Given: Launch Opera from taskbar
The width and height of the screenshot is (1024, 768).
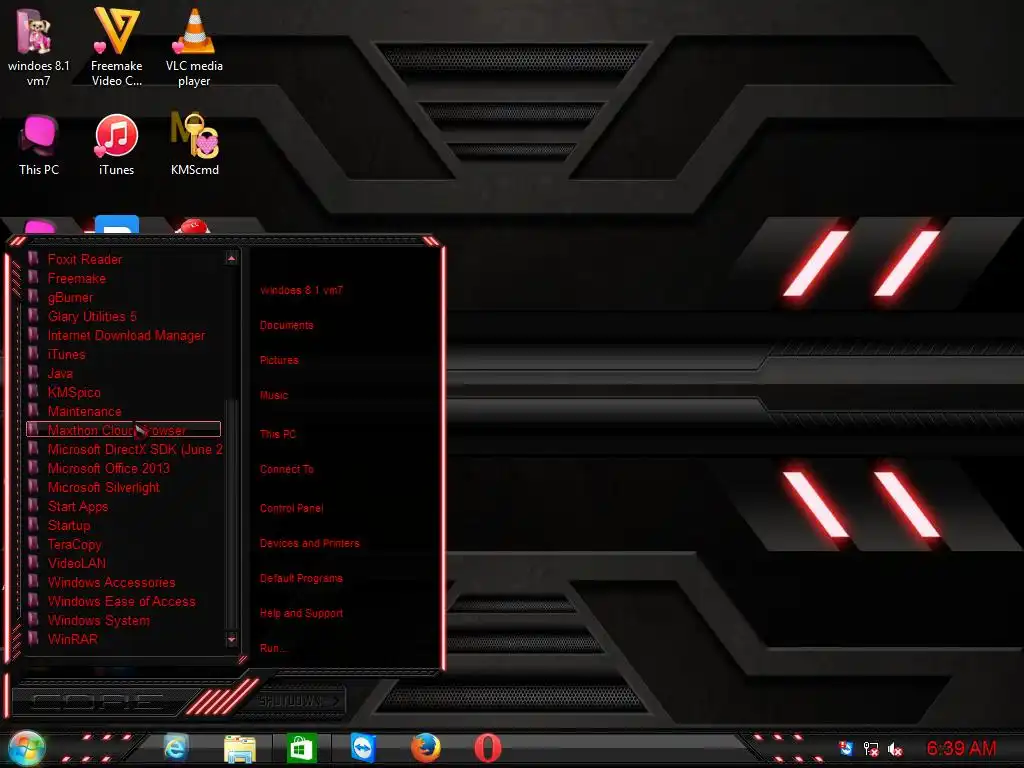Looking at the screenshot, I should coord(487,748).
